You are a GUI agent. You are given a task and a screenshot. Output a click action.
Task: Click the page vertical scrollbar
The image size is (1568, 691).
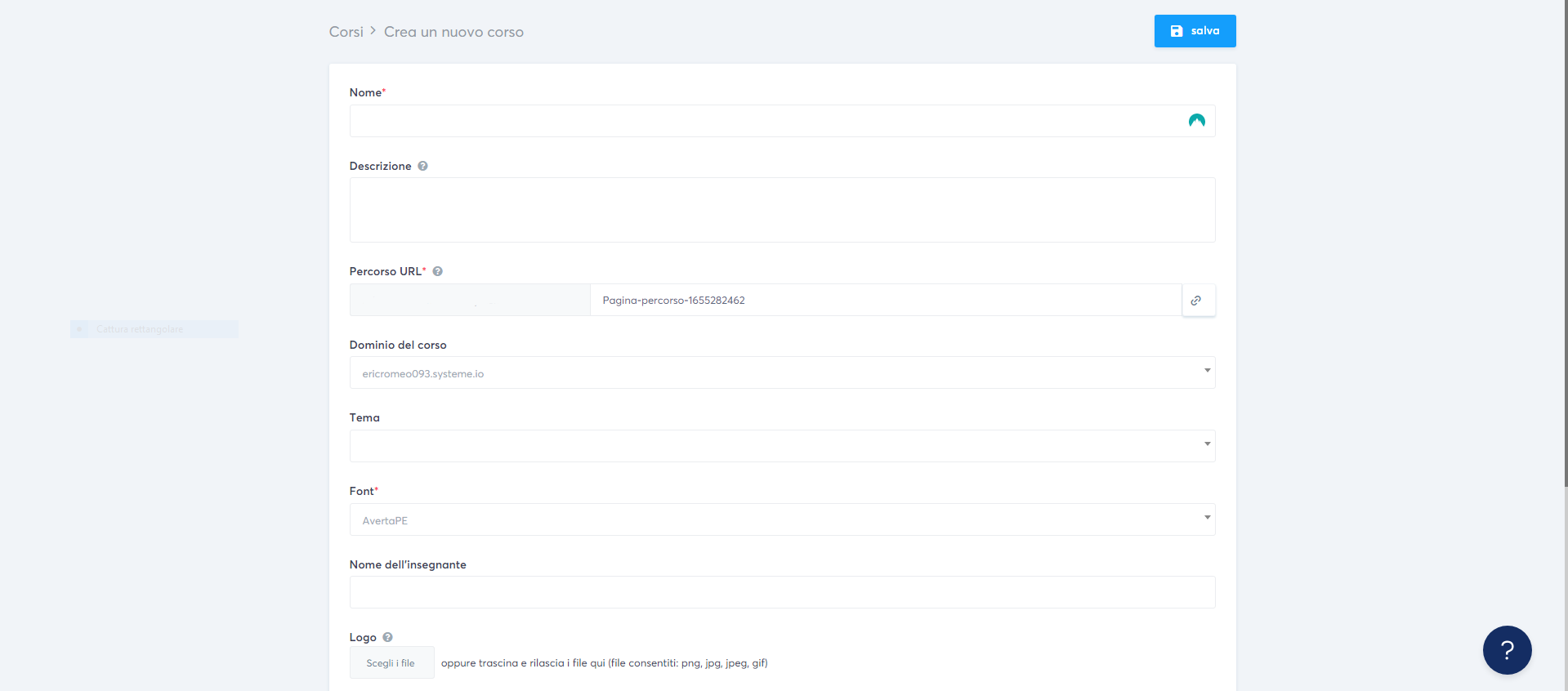(1564, 245)
